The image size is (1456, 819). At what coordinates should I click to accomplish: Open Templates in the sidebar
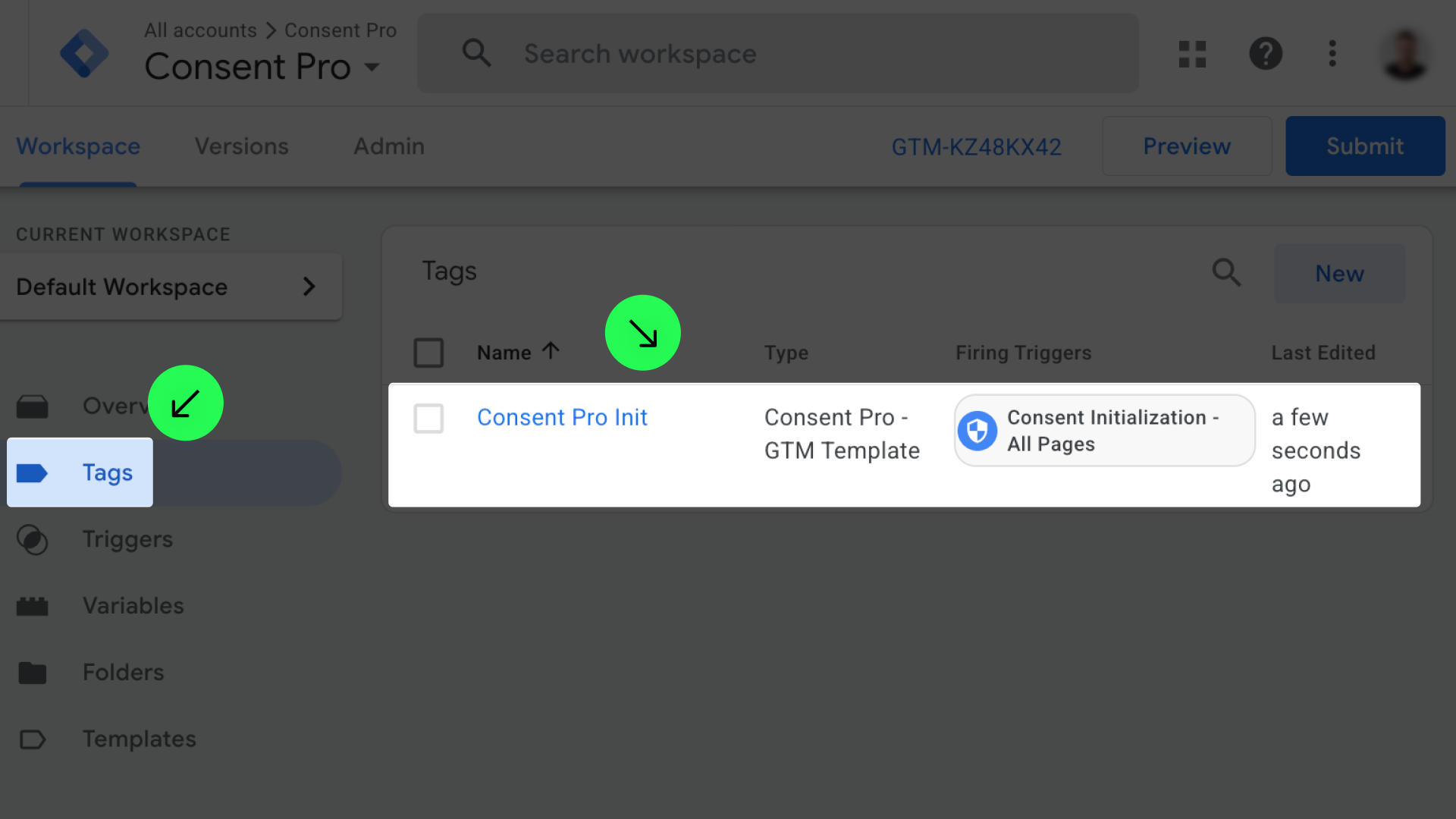[x=139, y=739]
